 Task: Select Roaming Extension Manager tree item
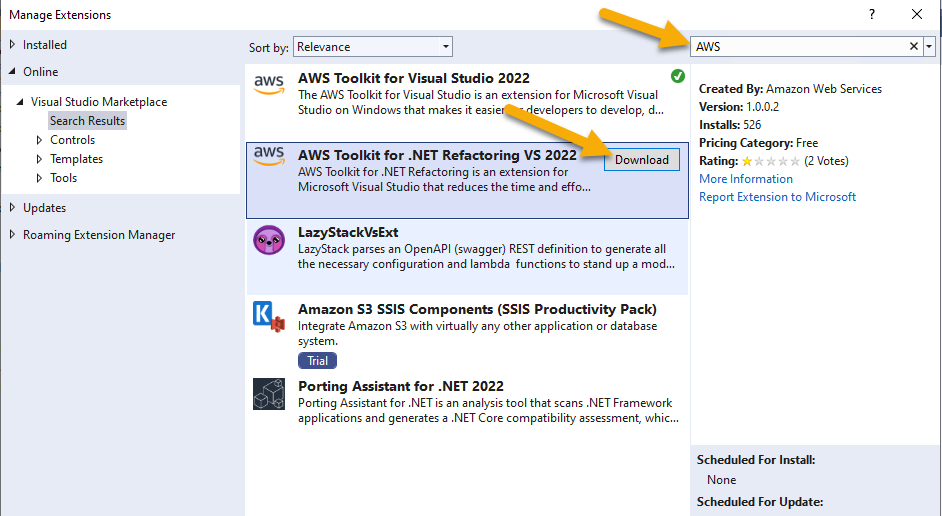tap(99, 235)
